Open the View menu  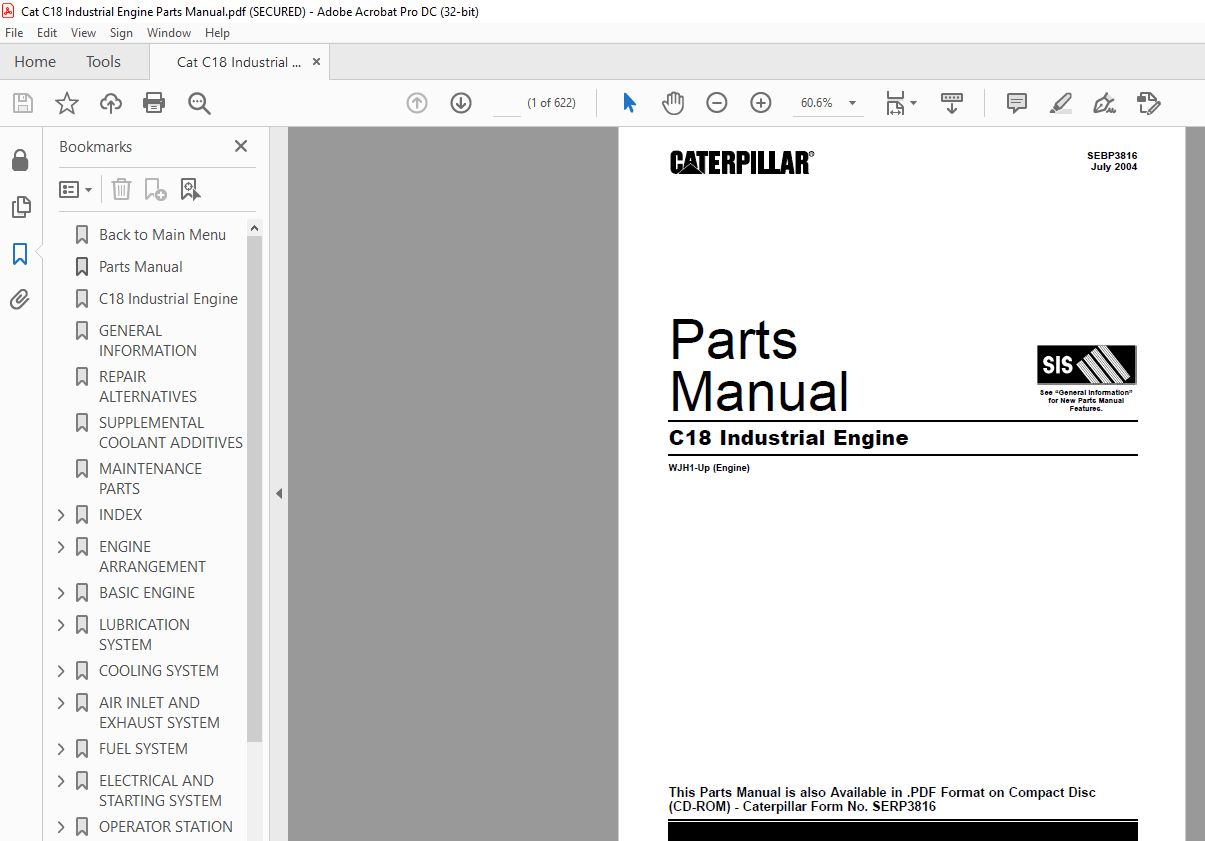(84, 33)
